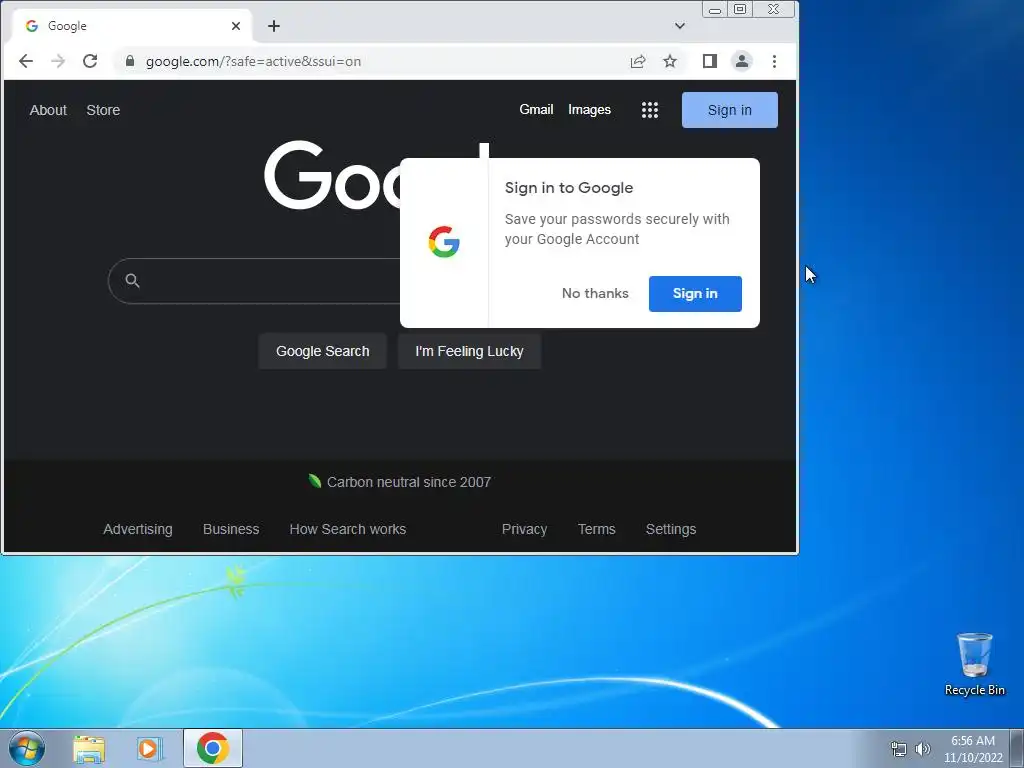Open the Business footer link
Viewport: 1024px width, 768px height.
tap(231, 529)
